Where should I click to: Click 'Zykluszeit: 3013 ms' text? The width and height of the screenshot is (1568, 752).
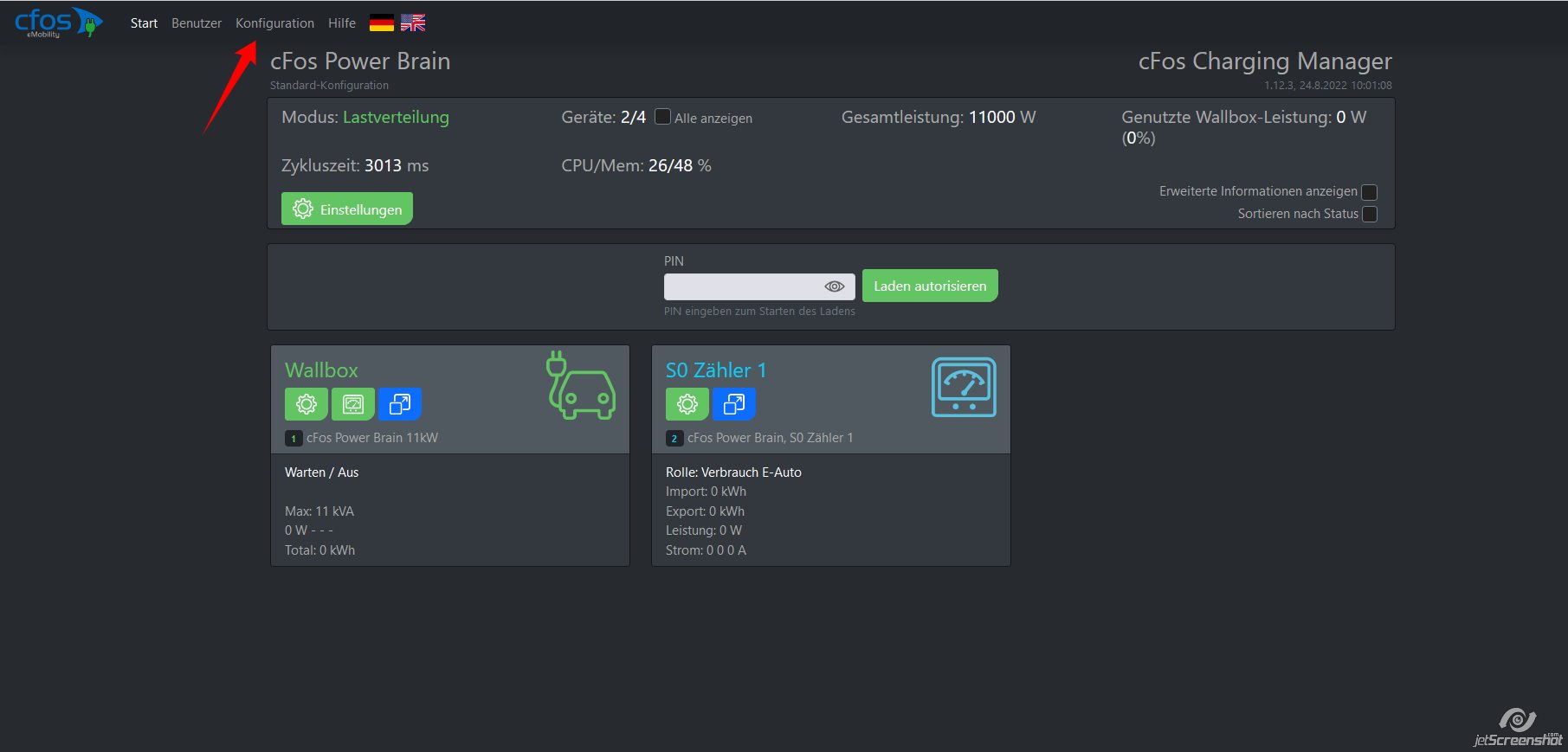coord(355,165)
